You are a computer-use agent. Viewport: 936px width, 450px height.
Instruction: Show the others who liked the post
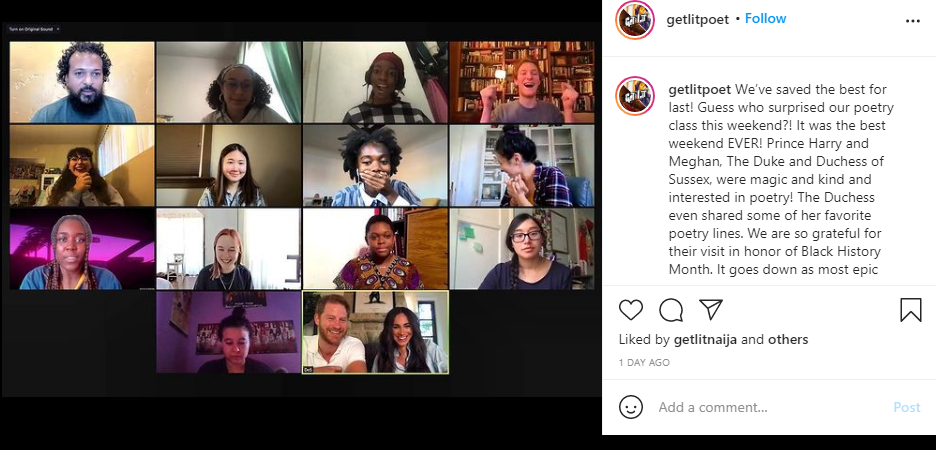click(x=788, y=339)
